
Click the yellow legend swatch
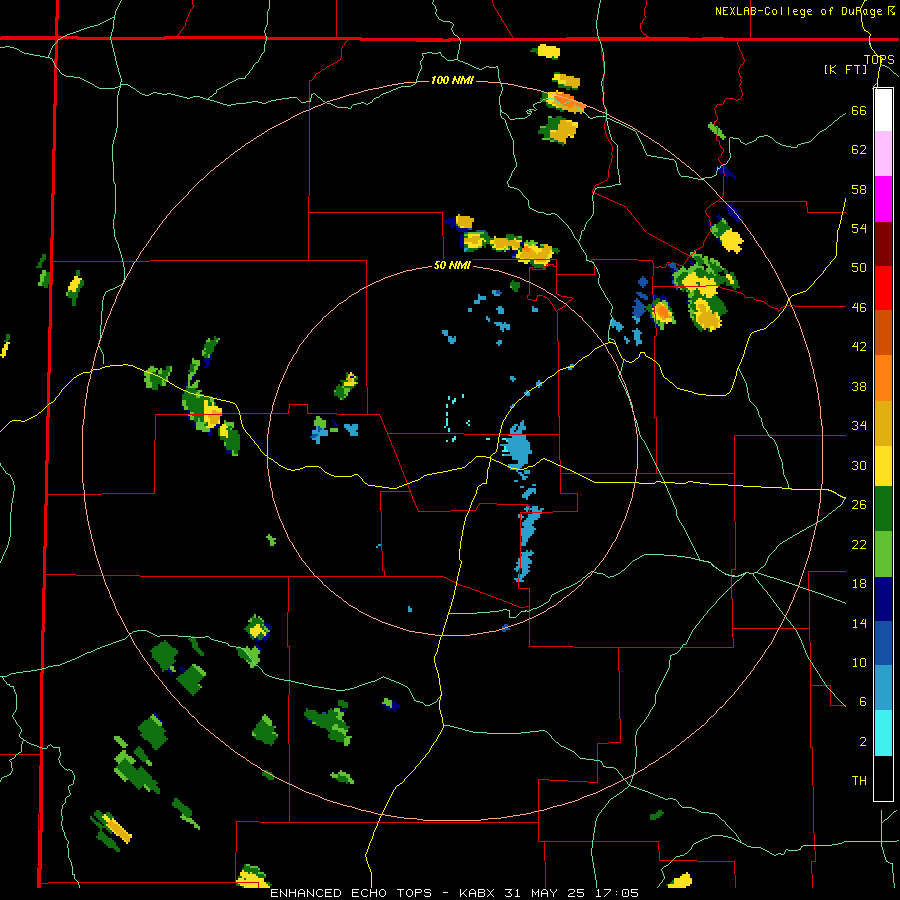point(883,466)
